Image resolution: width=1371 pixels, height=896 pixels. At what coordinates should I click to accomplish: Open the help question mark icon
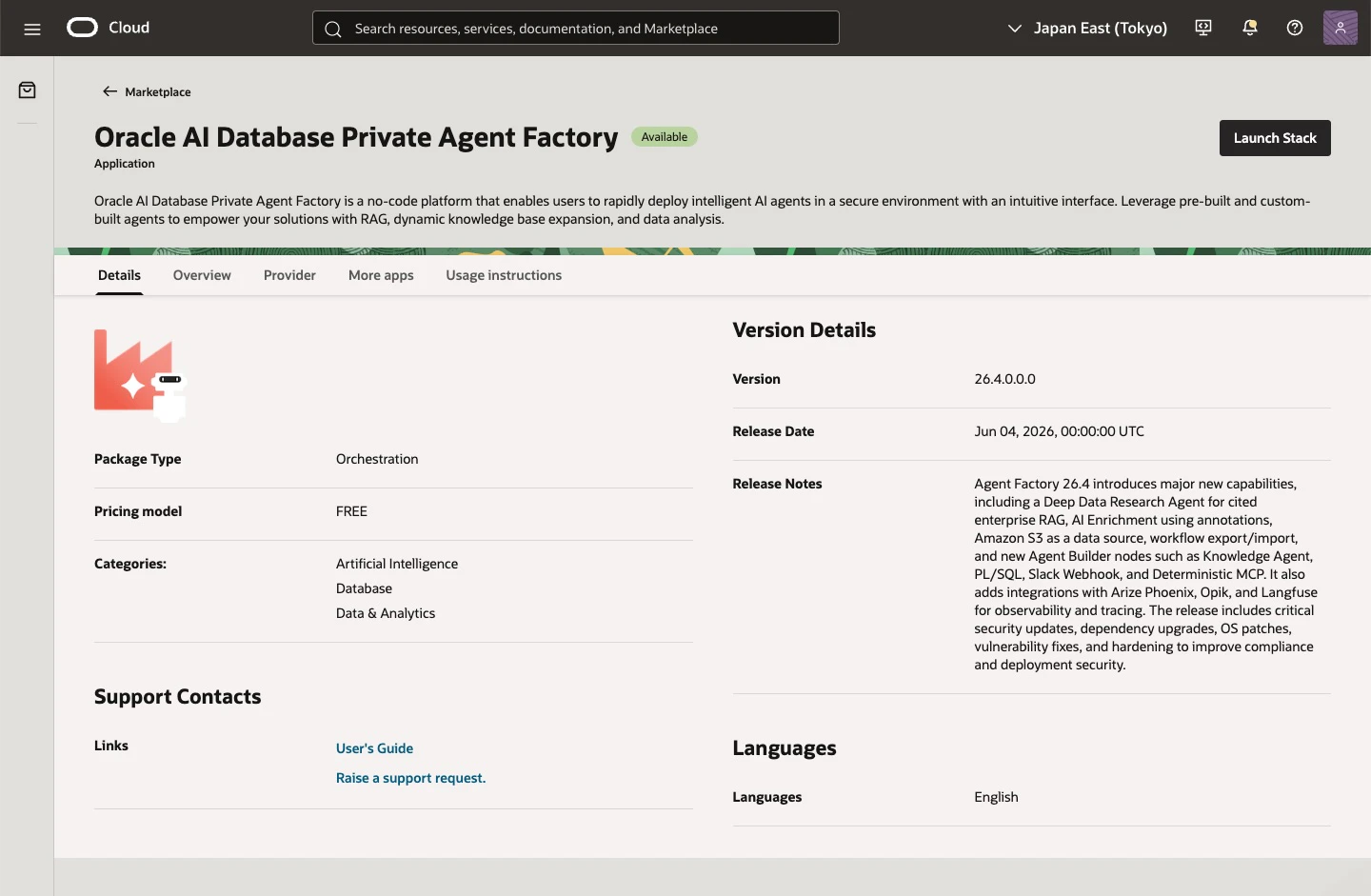point(1295,28)
